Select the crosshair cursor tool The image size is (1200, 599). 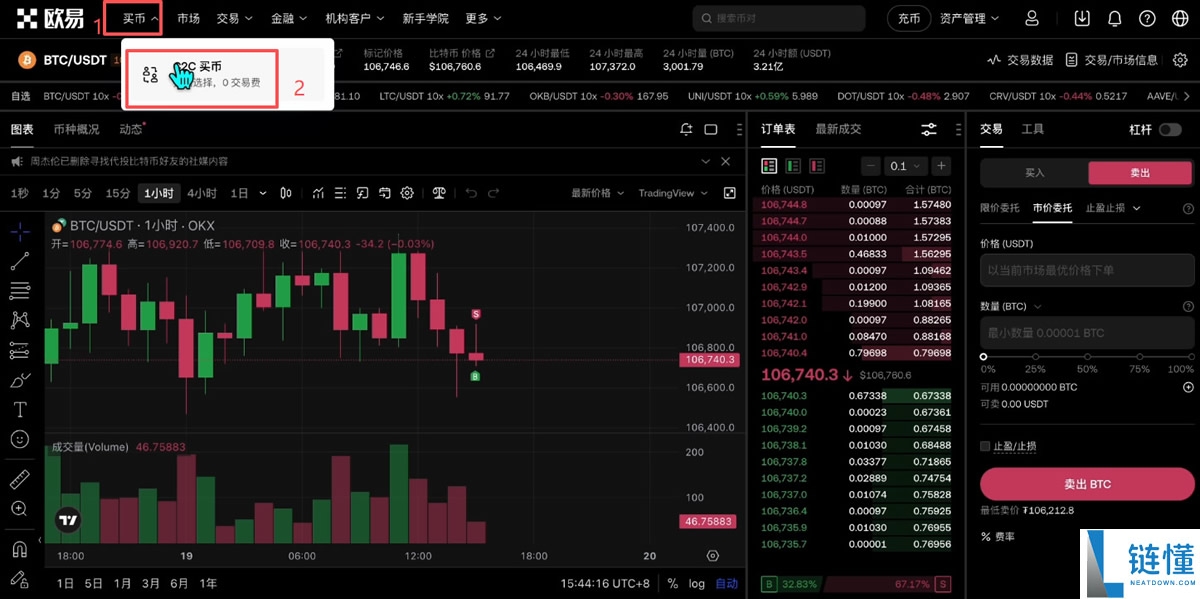click(x=20, y=232)
